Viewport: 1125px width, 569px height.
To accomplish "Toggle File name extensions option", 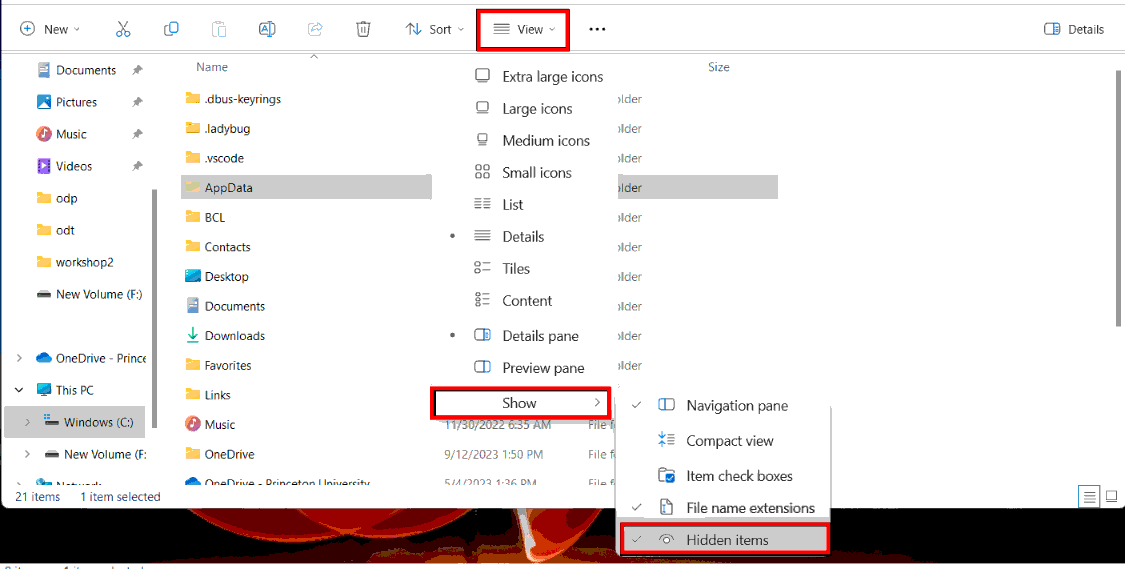I will [749, 508].
